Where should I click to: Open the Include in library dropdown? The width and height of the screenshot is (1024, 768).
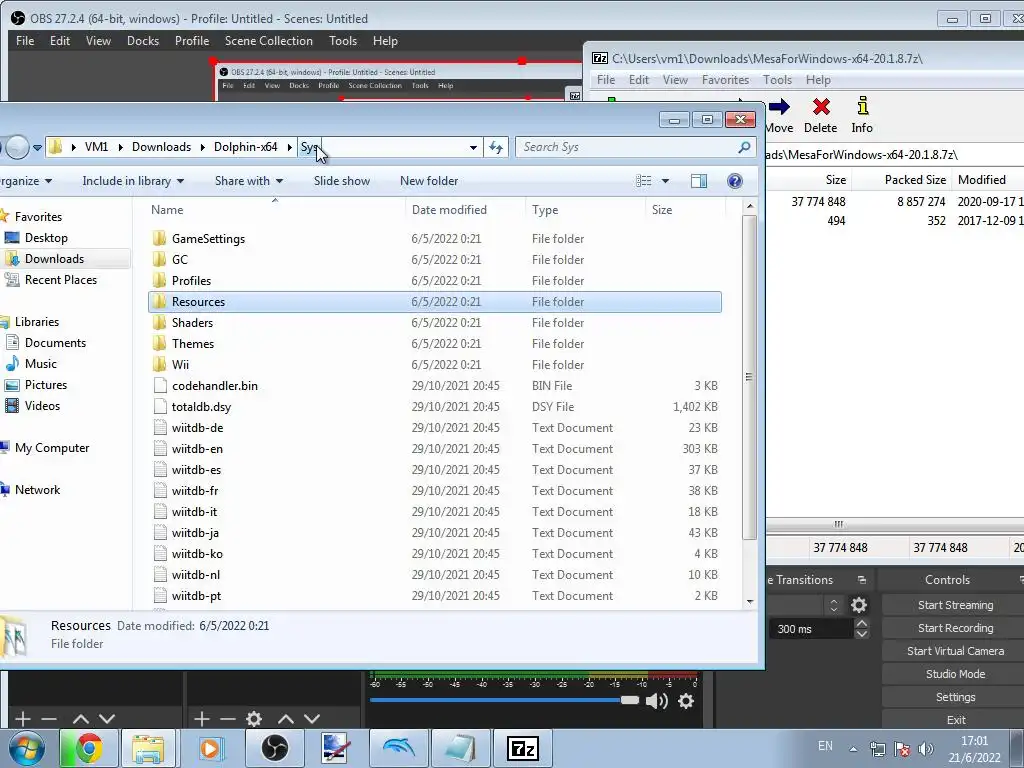pos(133,181)
